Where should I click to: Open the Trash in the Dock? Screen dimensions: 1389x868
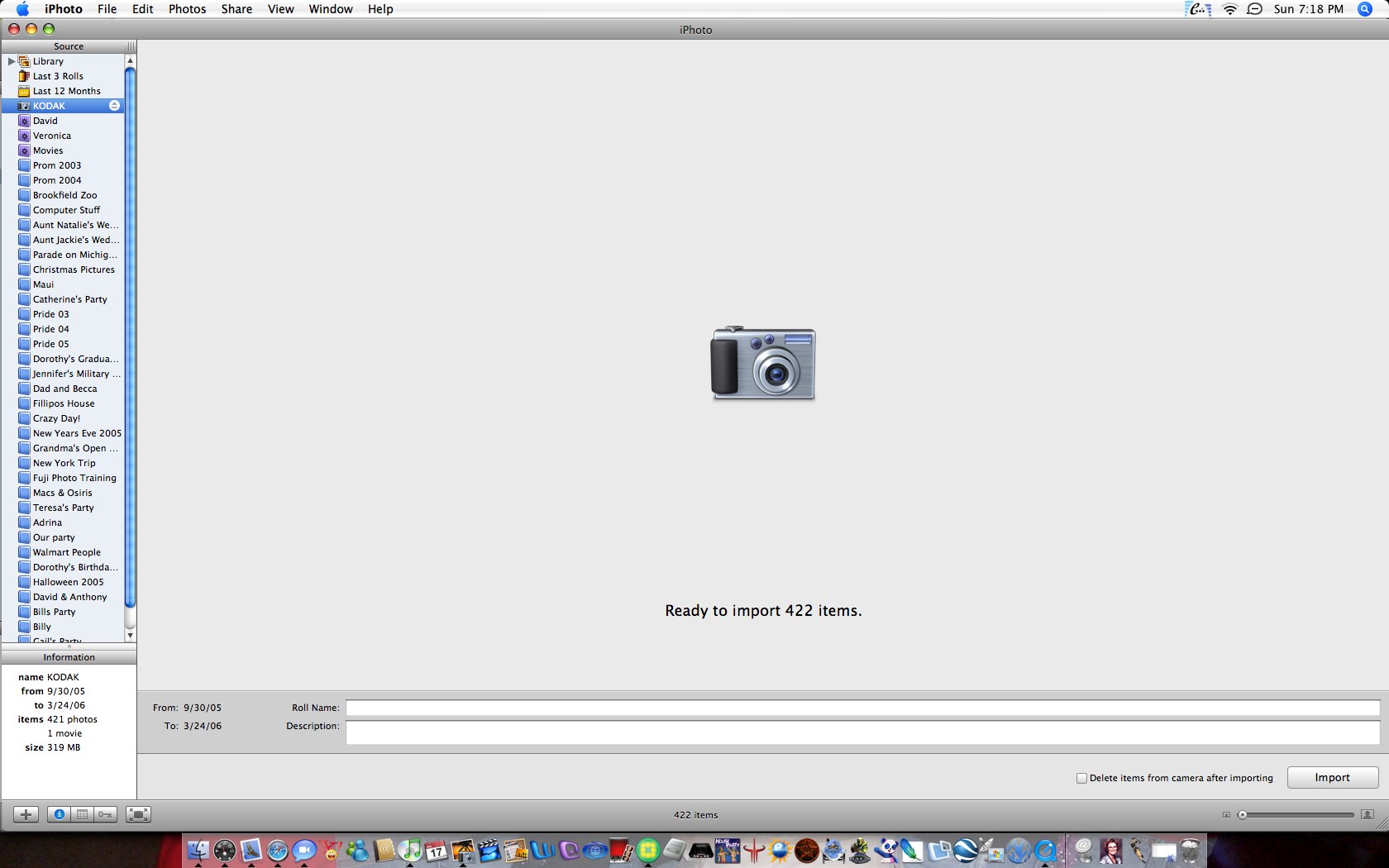(x=1189, y=850)
